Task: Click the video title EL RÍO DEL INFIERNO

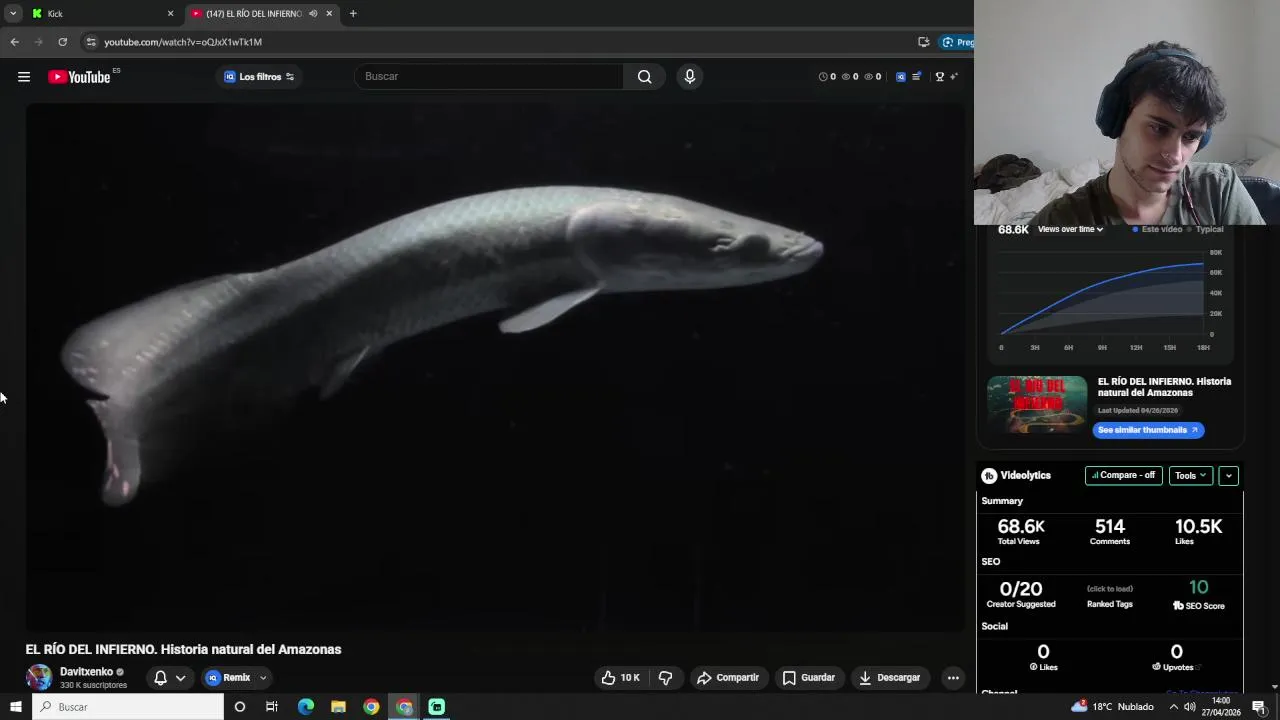Action: click(183, 650)
